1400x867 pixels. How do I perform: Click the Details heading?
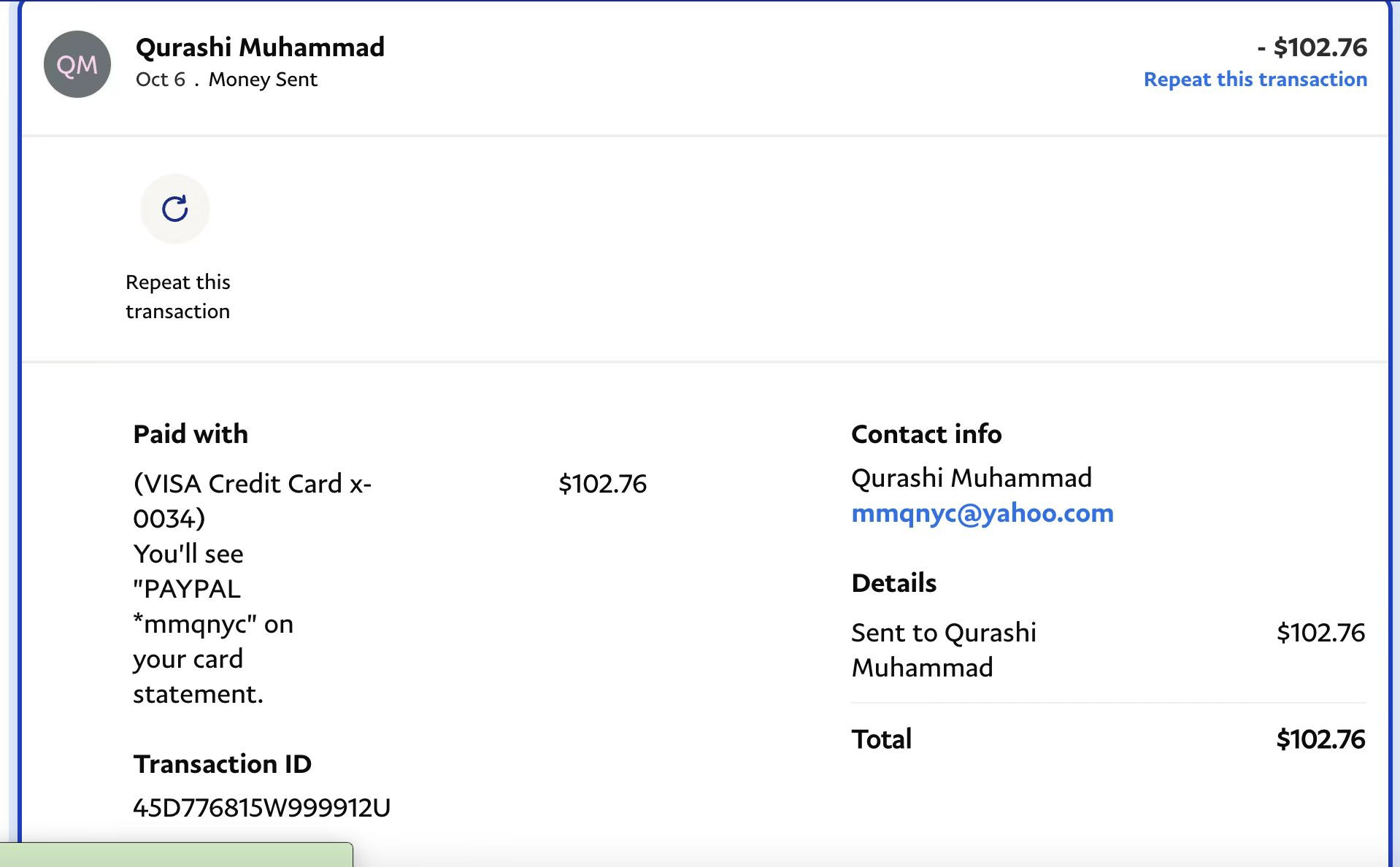[x=893, y=582]
